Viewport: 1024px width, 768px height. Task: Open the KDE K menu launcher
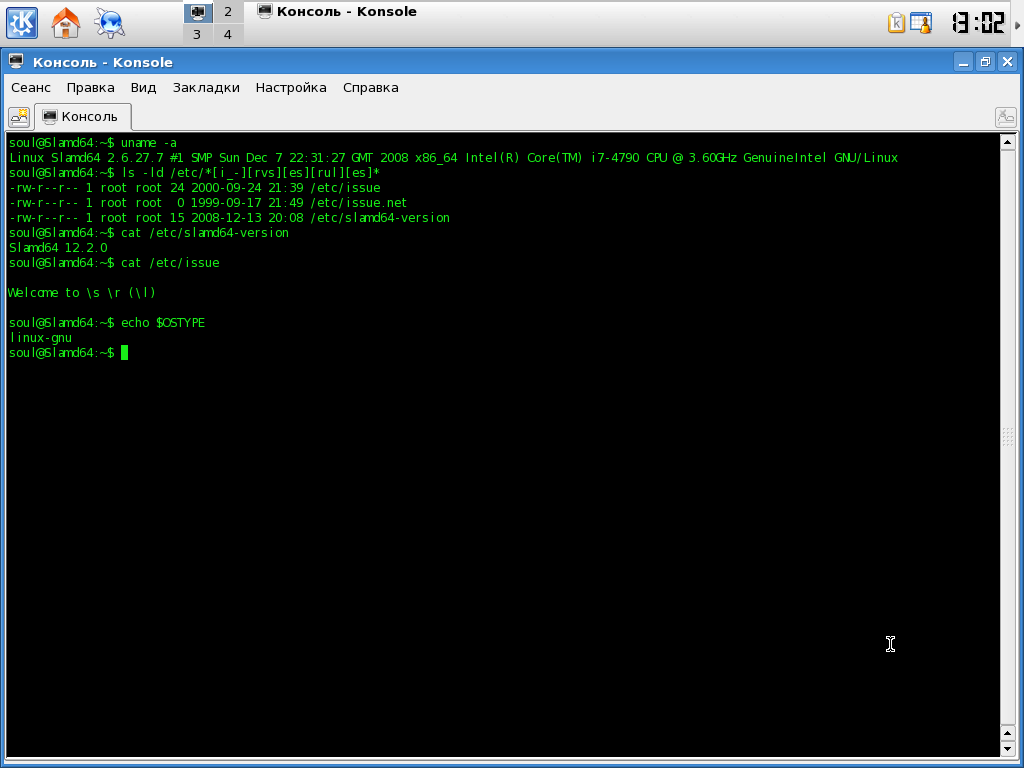point(22,23)
